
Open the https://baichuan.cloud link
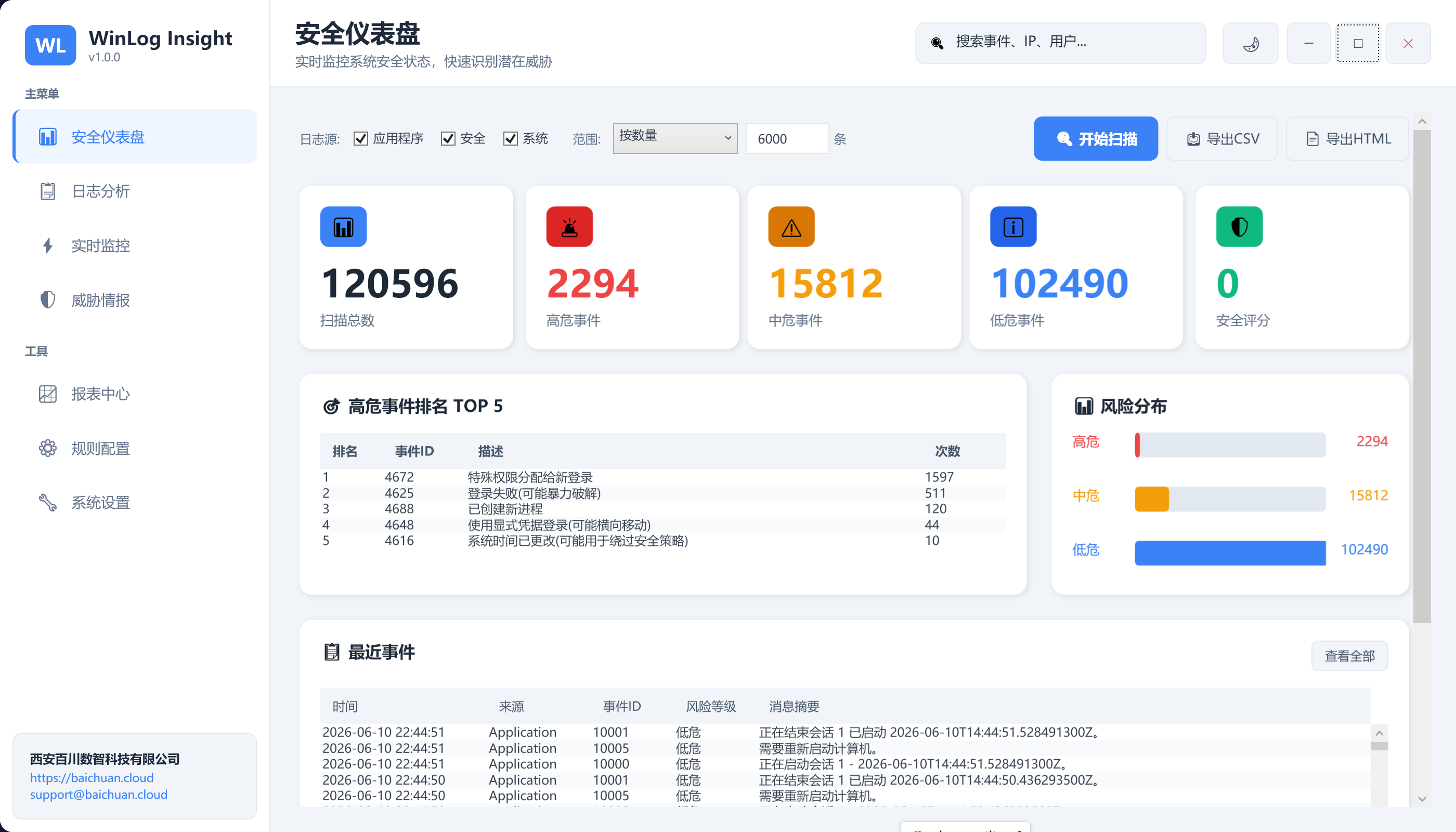tap(92, 778)
